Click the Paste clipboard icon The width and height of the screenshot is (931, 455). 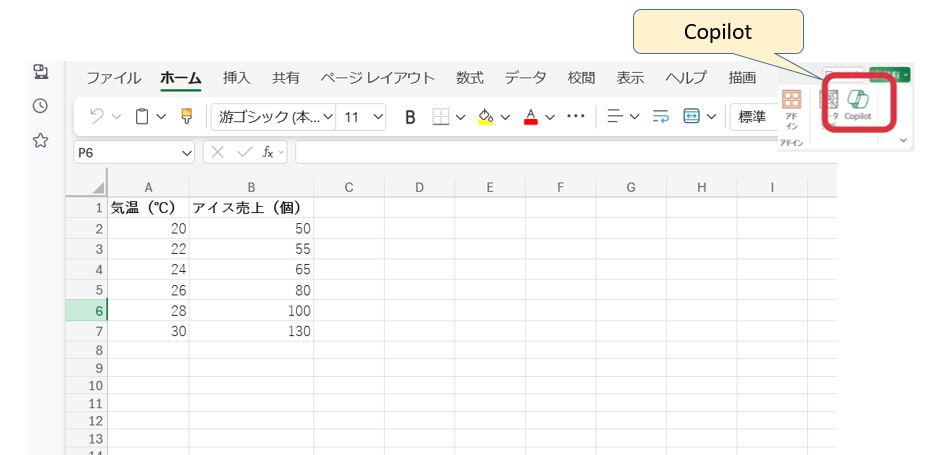(x=142, y=116)
